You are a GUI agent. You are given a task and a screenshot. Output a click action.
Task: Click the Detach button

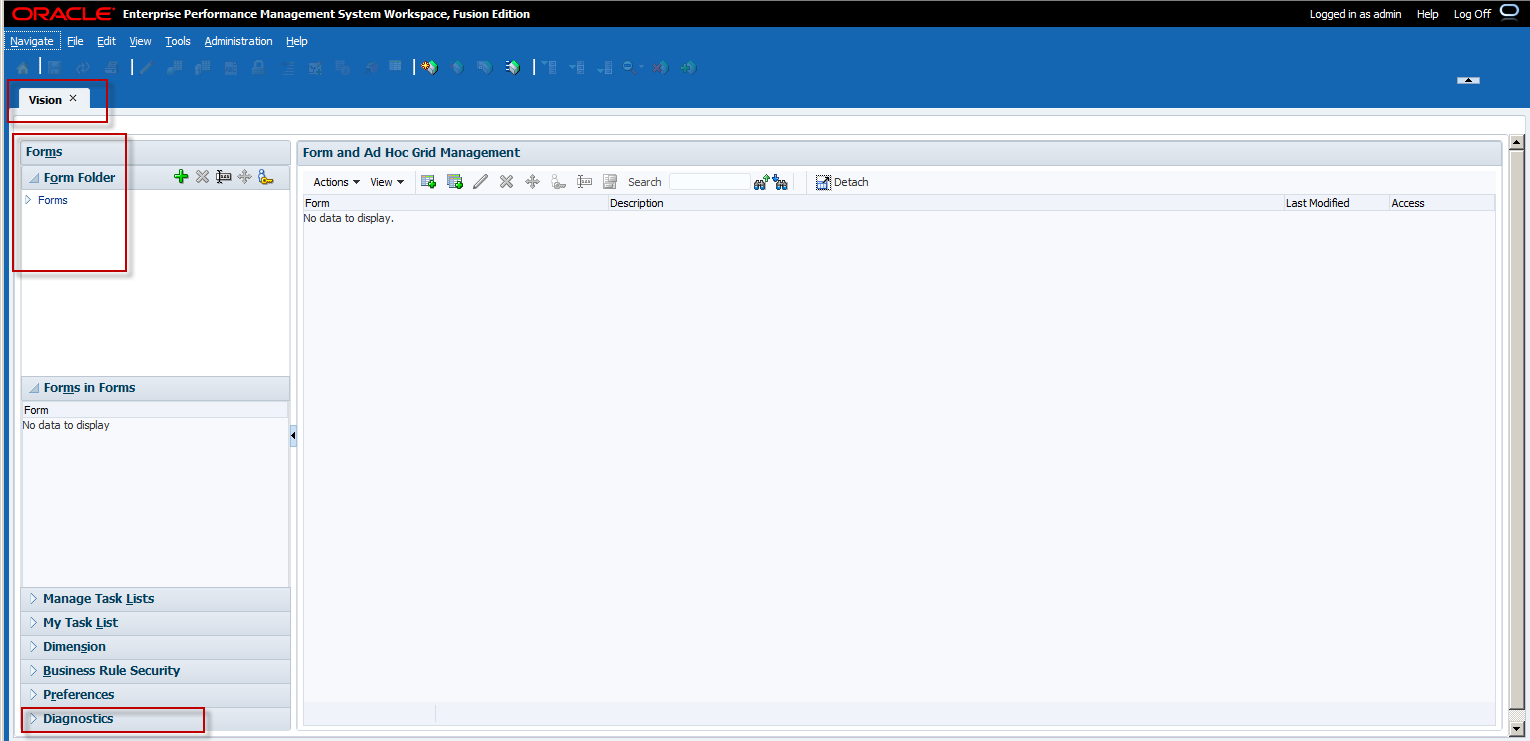tap(842, 182)
